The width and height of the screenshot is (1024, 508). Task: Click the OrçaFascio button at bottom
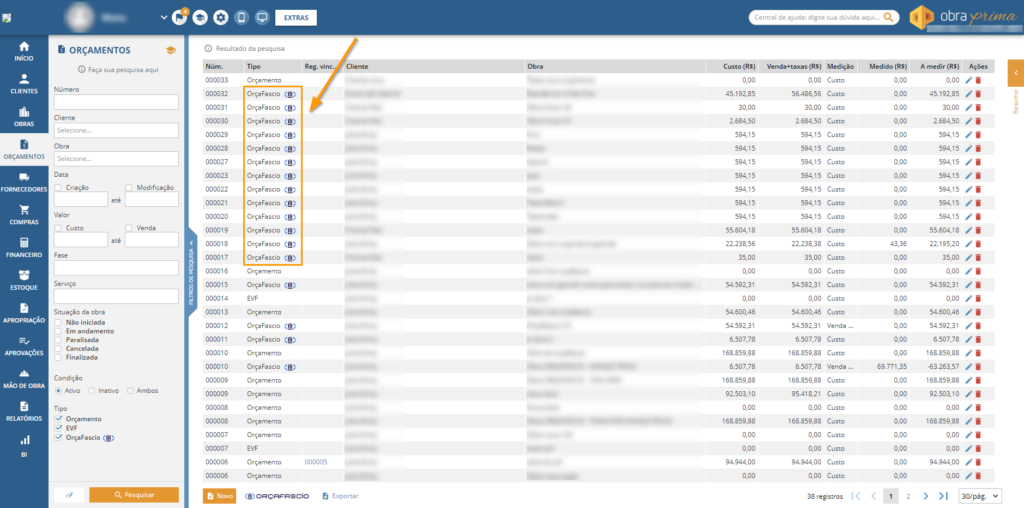click(277, 496)
